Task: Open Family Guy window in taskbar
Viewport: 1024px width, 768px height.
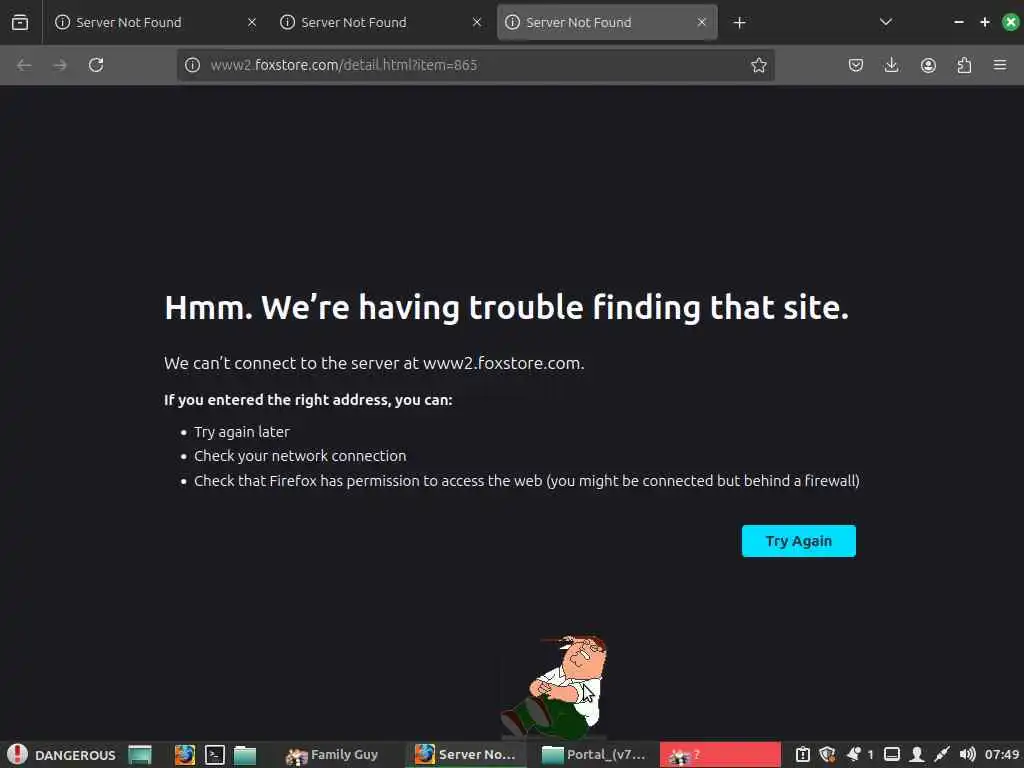Action: click(x=332, y=755)
